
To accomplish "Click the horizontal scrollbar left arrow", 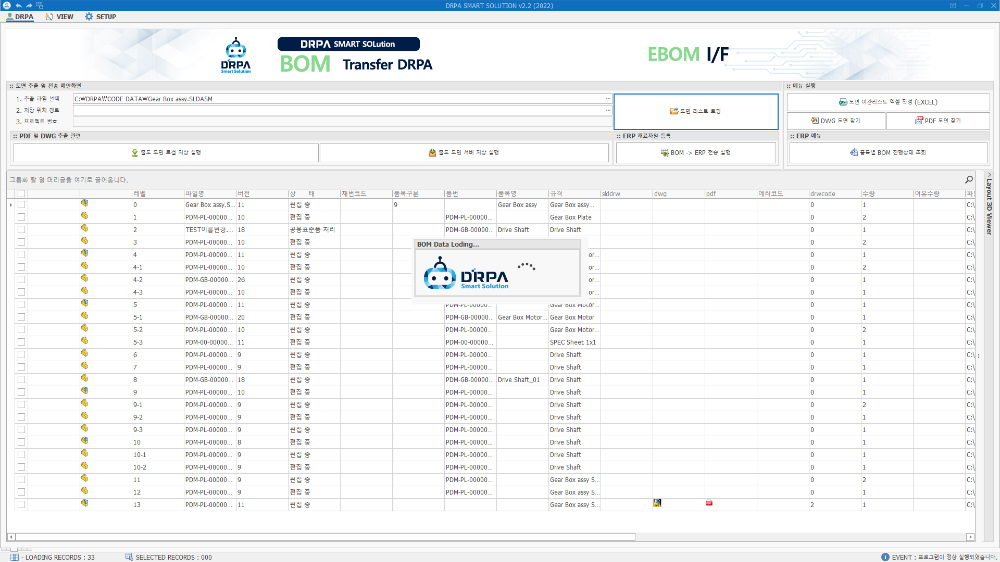I will pyautogui.click(x=11, y=537).
